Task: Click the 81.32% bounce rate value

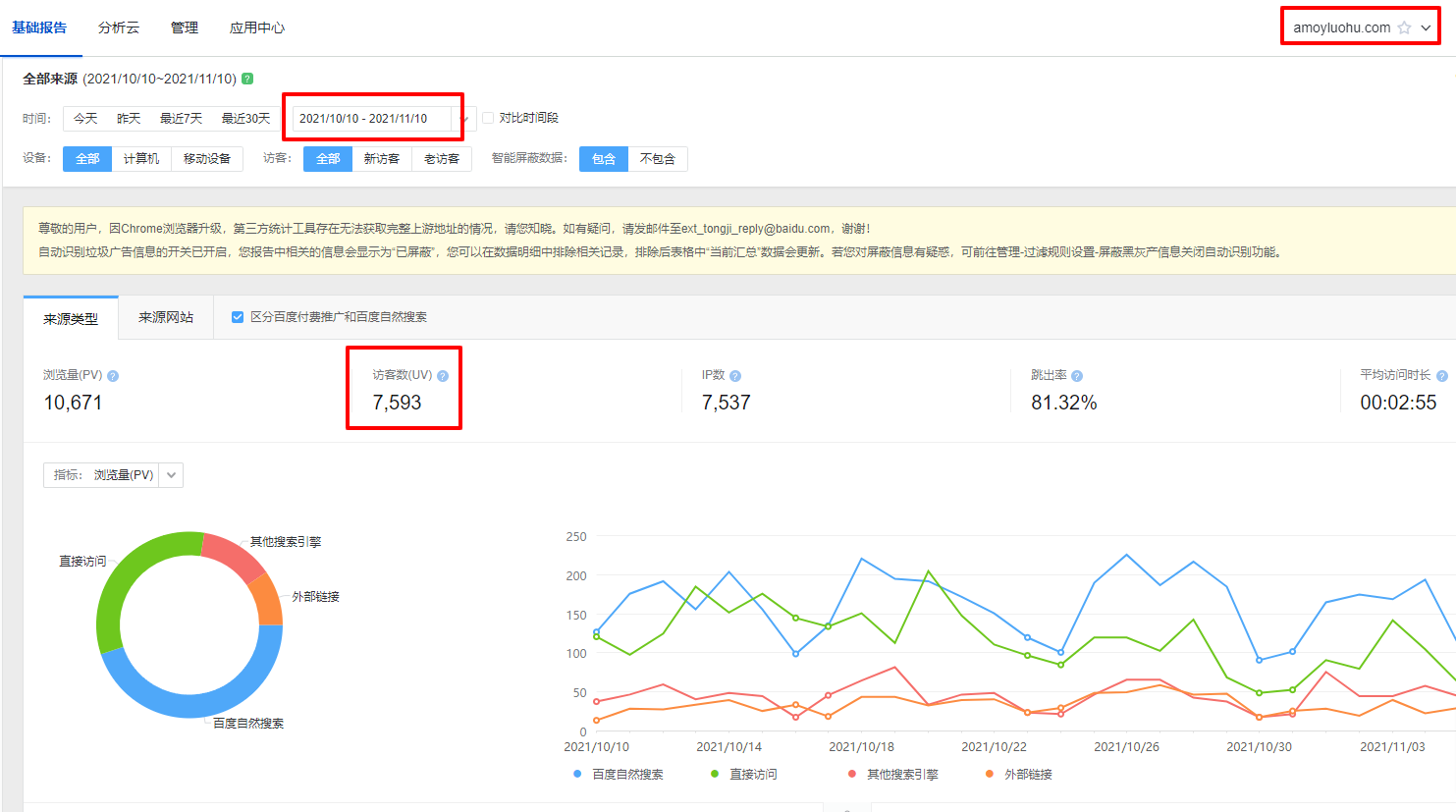Action: point(1064,403)
